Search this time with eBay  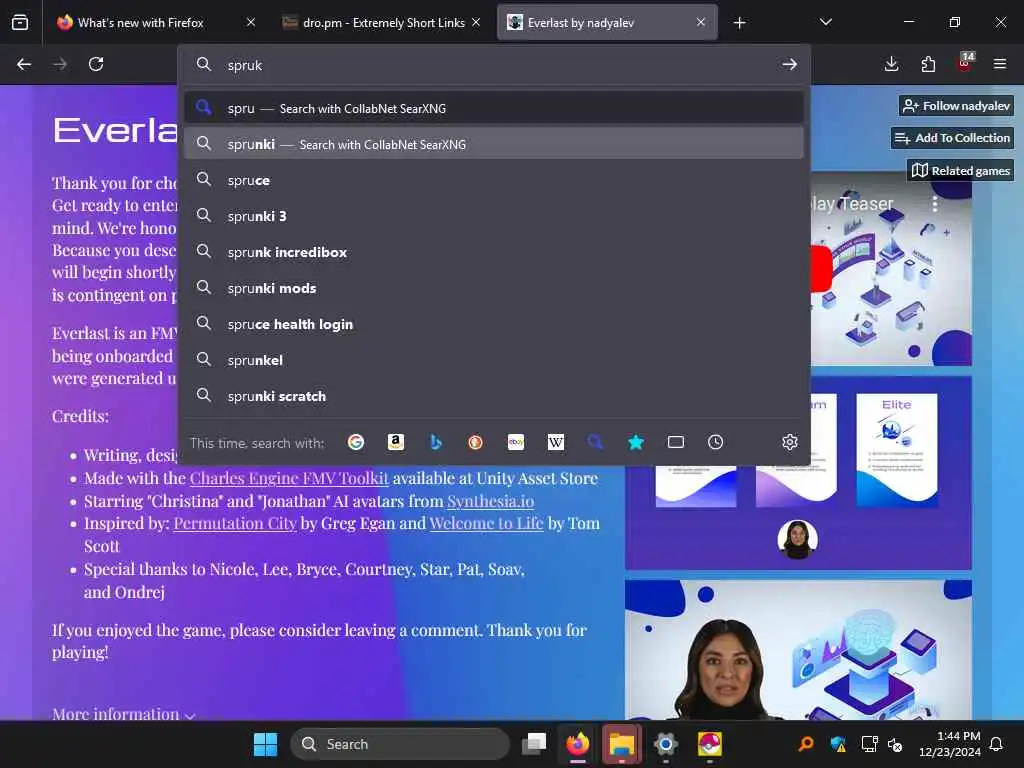click(x=516, y=442)
